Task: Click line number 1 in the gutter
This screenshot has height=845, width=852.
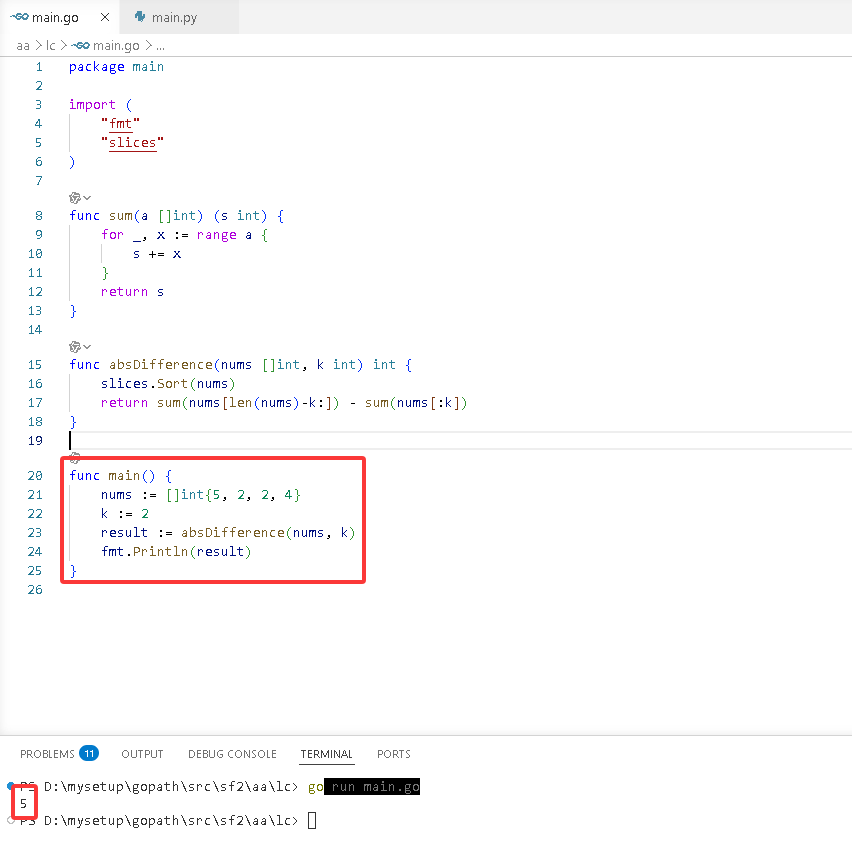Action: (39, 67)
